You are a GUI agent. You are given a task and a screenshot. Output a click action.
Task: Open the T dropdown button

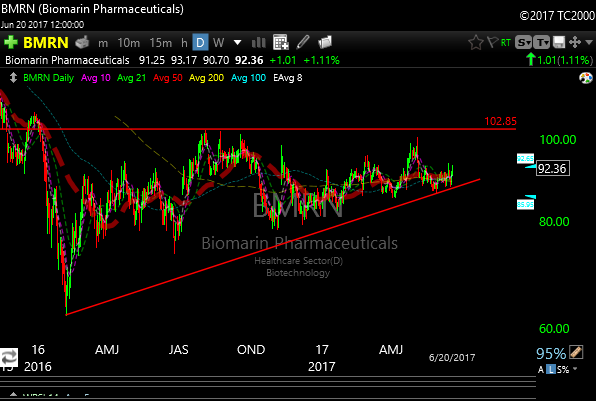click(541, 43)
